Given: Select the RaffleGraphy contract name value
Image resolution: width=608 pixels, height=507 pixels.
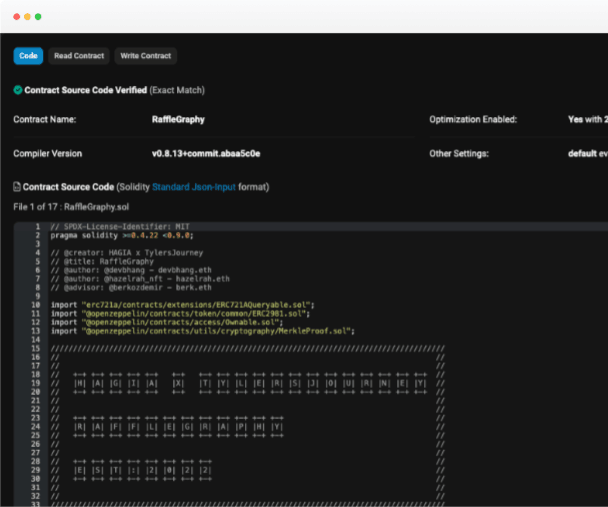Looking at the screenshot, I should tap(178, 120).
